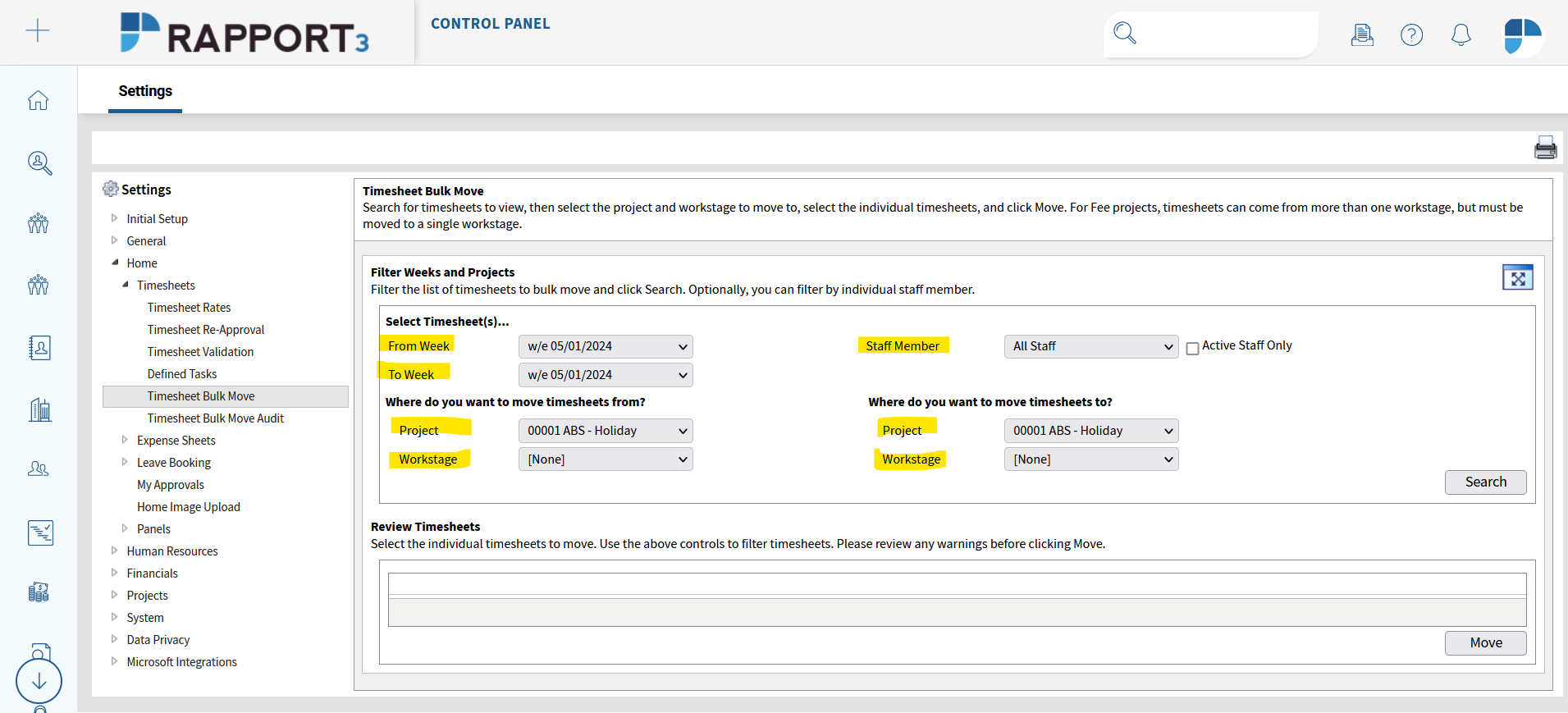This screenshot has width=1568, height=713.
Task: Open the move-from Workstage dropdown
Action: [606, 459]
